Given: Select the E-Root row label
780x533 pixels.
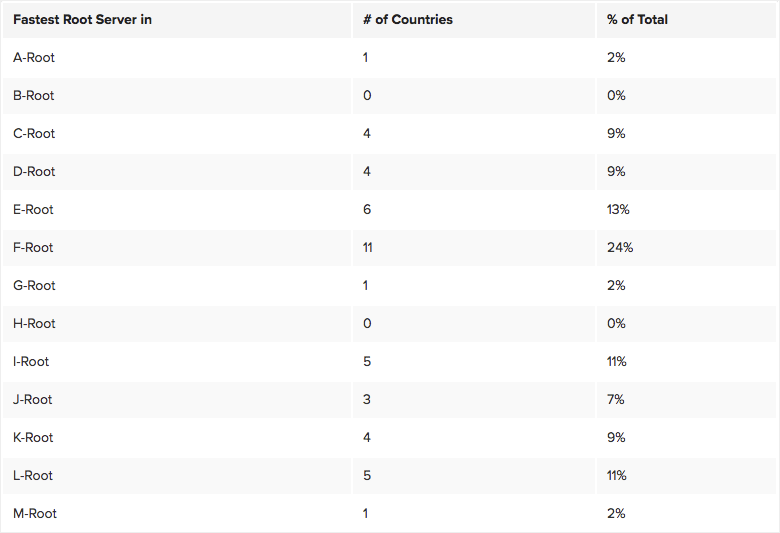Looking at the screenshot, I should (x=34, y=210).
